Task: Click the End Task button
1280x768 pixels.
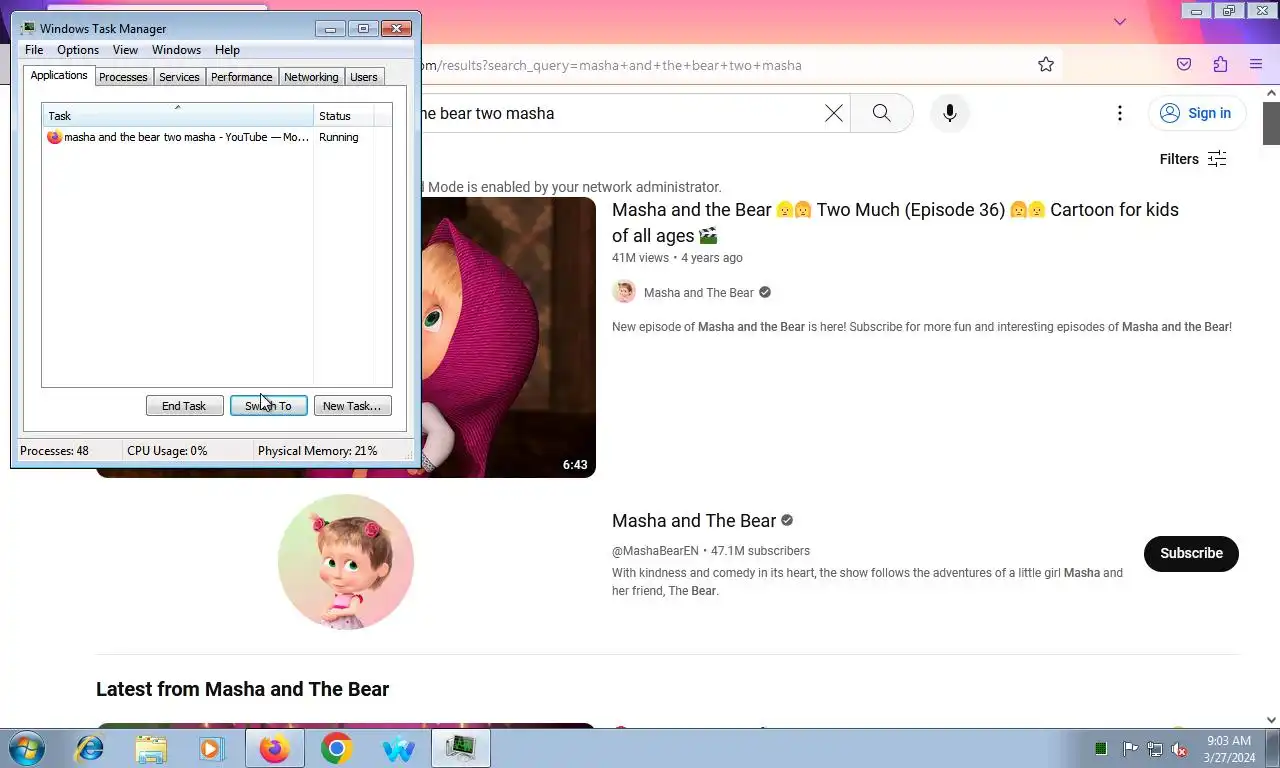Action: [x=184, y=406]
